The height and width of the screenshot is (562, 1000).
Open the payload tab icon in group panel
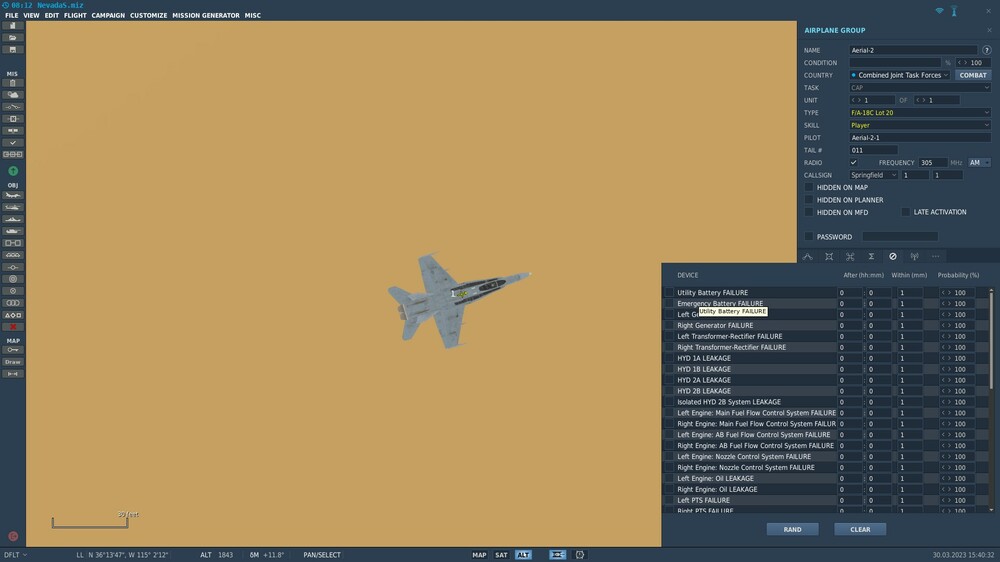point(829,256)
